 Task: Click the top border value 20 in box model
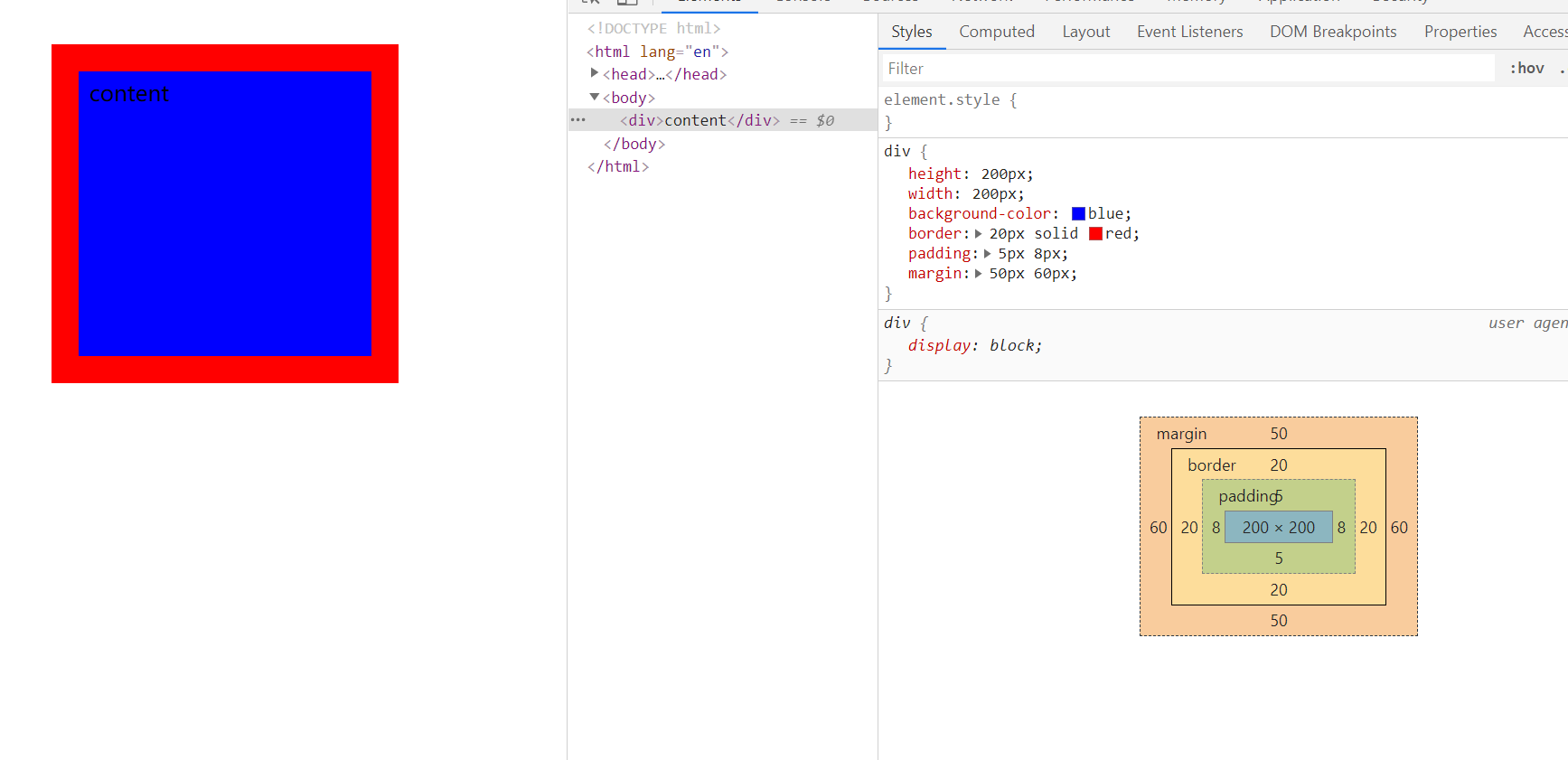[x=1279, y=465]
